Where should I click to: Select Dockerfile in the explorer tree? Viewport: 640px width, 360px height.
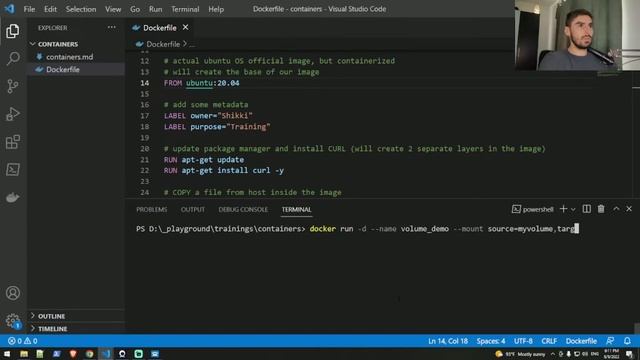click(76, 69)
